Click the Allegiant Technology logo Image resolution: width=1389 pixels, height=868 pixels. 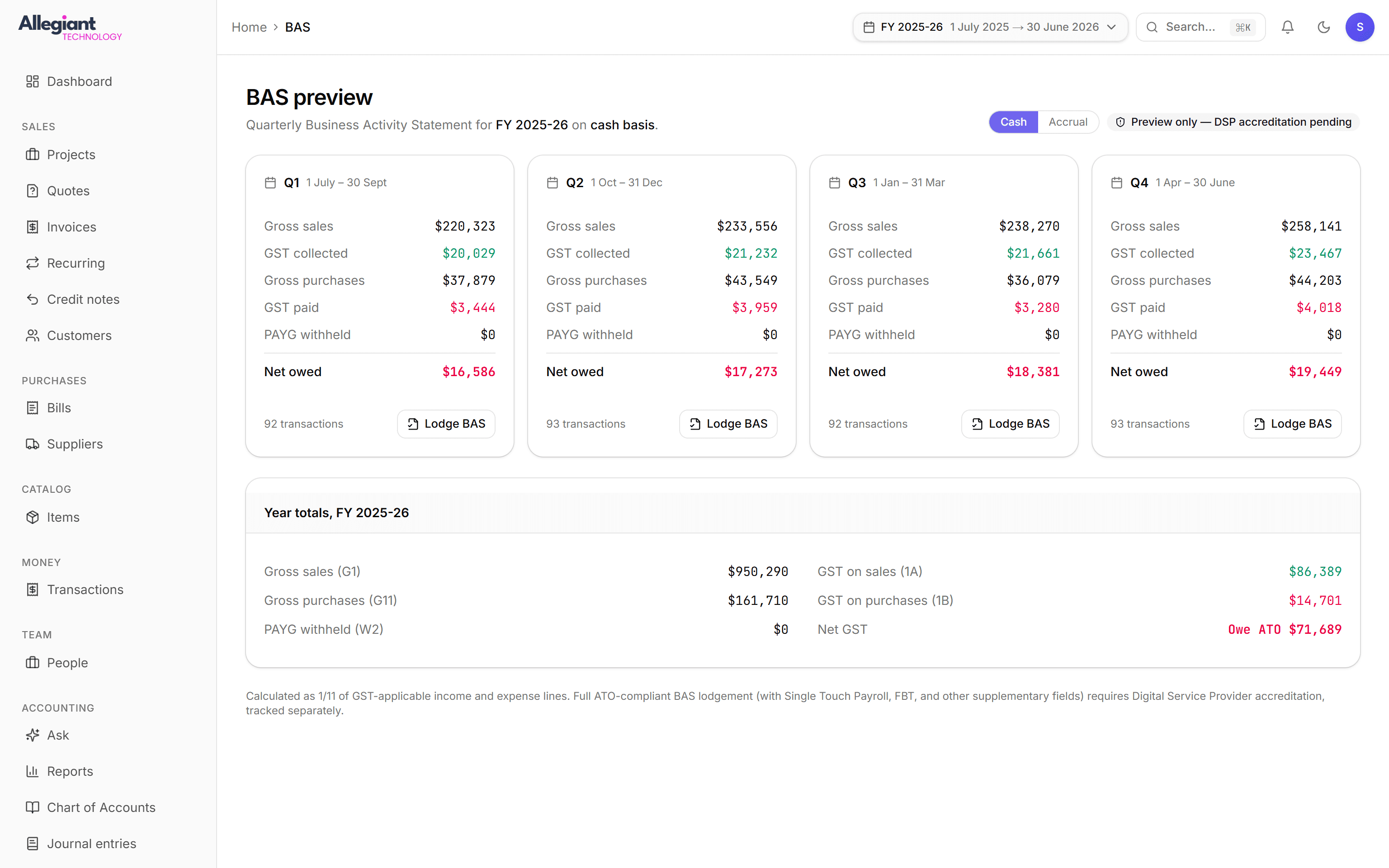pyautogui.click(x=70, y=28)
